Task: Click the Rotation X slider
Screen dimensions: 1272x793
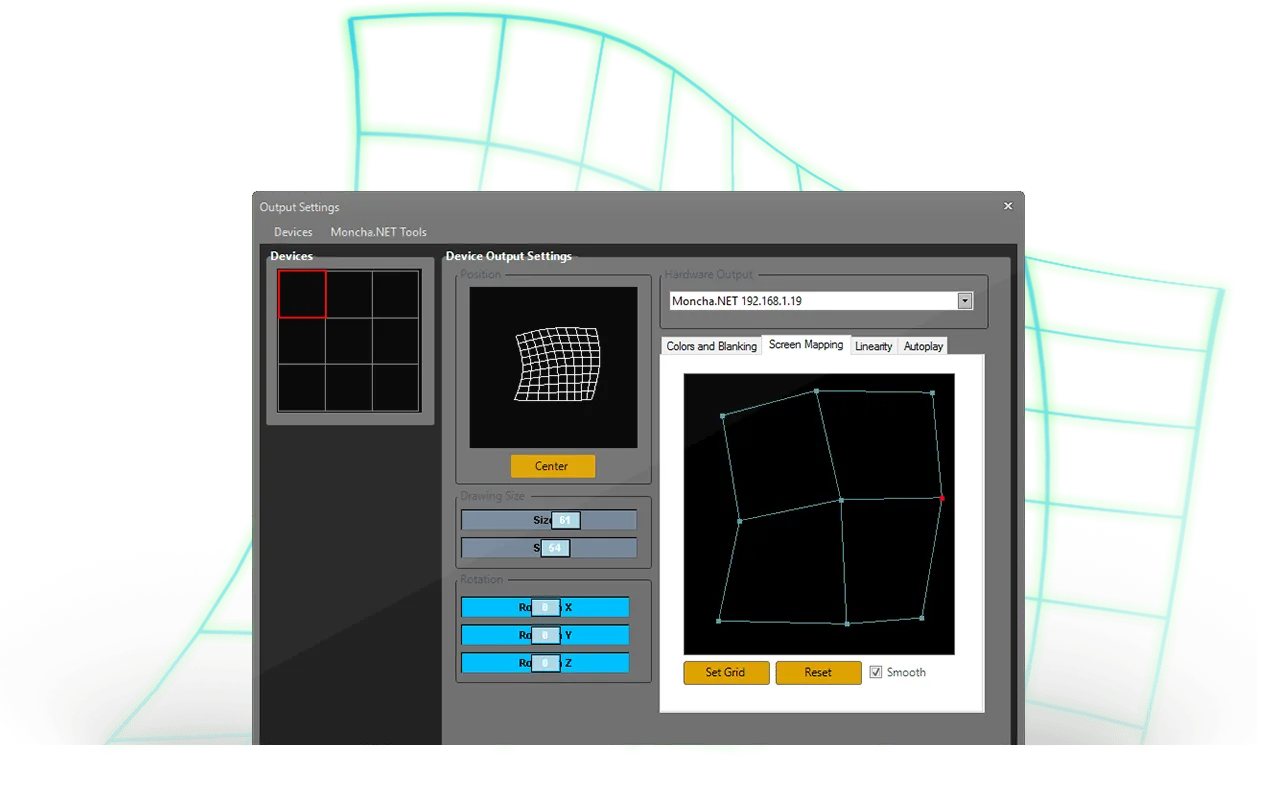Action: point(545,607)
